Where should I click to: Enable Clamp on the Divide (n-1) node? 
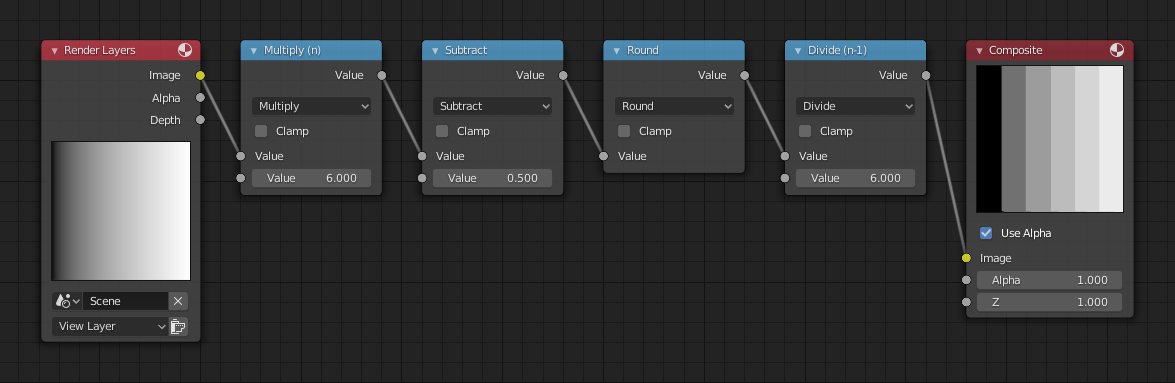pyautogui.click(x=805, y=131)
